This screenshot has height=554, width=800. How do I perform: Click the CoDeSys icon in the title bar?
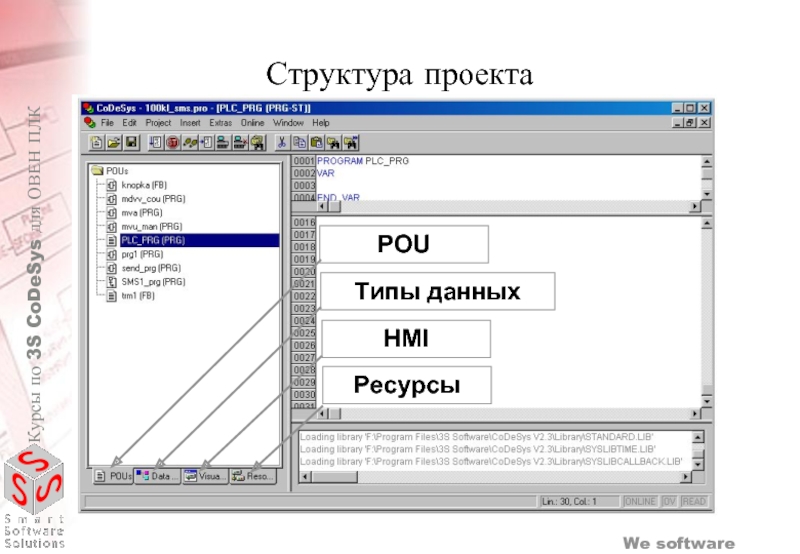(88, 108)
